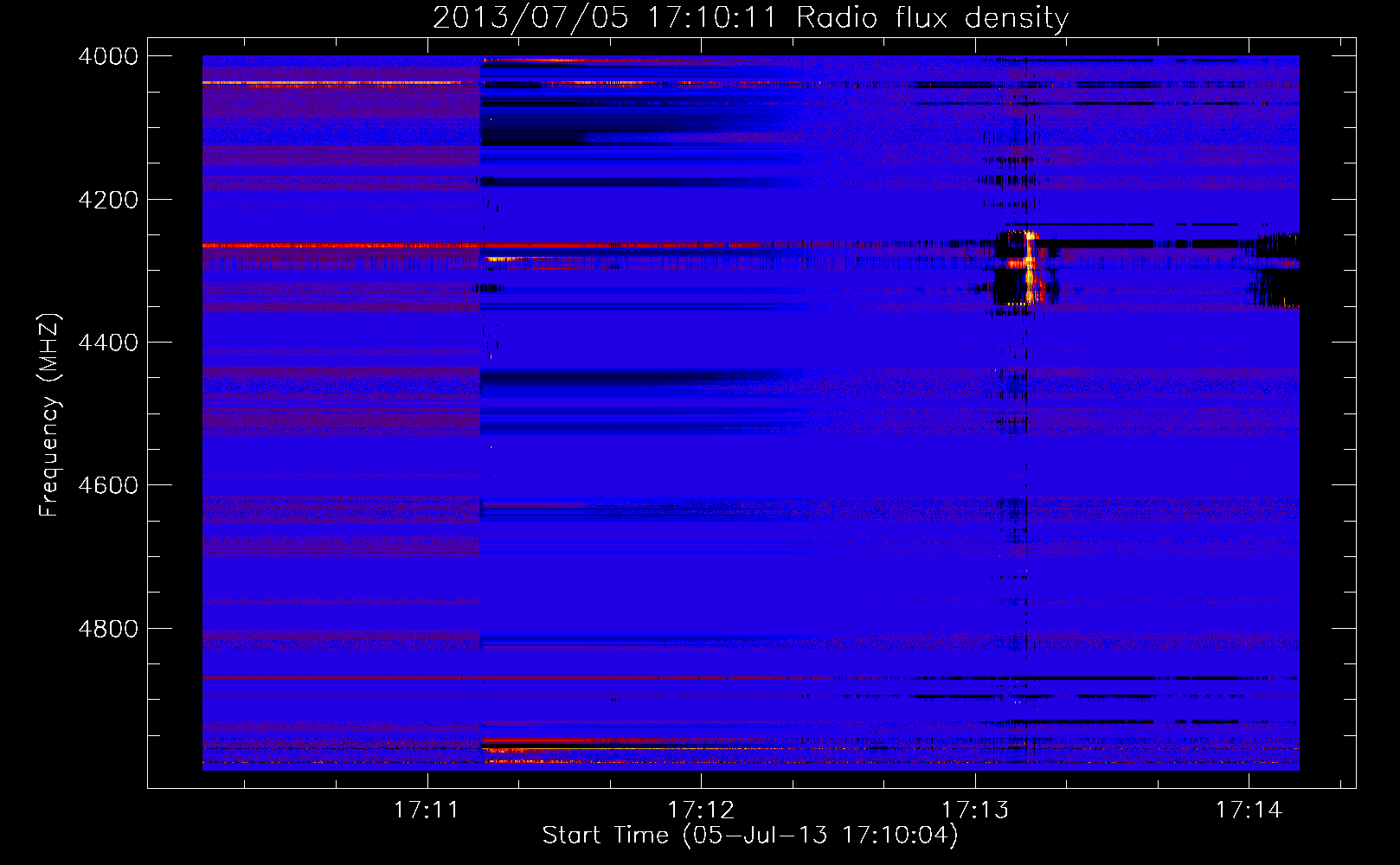The width and height of the screenshot is (1400, 865).
Task: Click the 4600 frequency tick label
Action: click(108, 485)
